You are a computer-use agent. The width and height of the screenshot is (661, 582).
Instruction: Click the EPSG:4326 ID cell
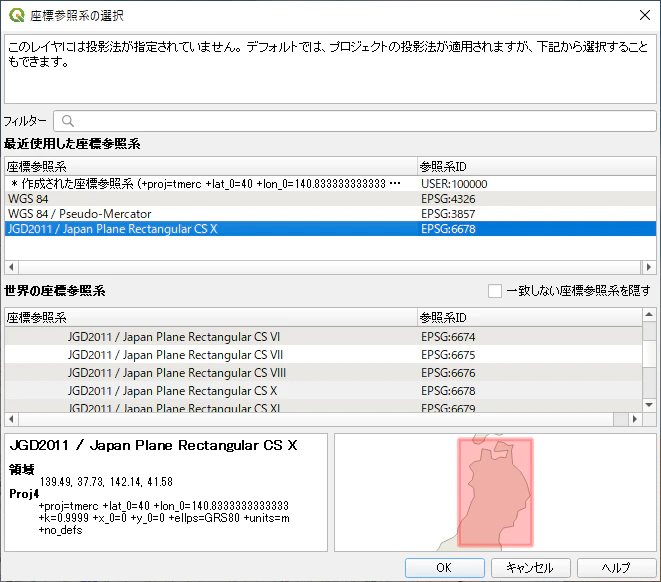448,199
